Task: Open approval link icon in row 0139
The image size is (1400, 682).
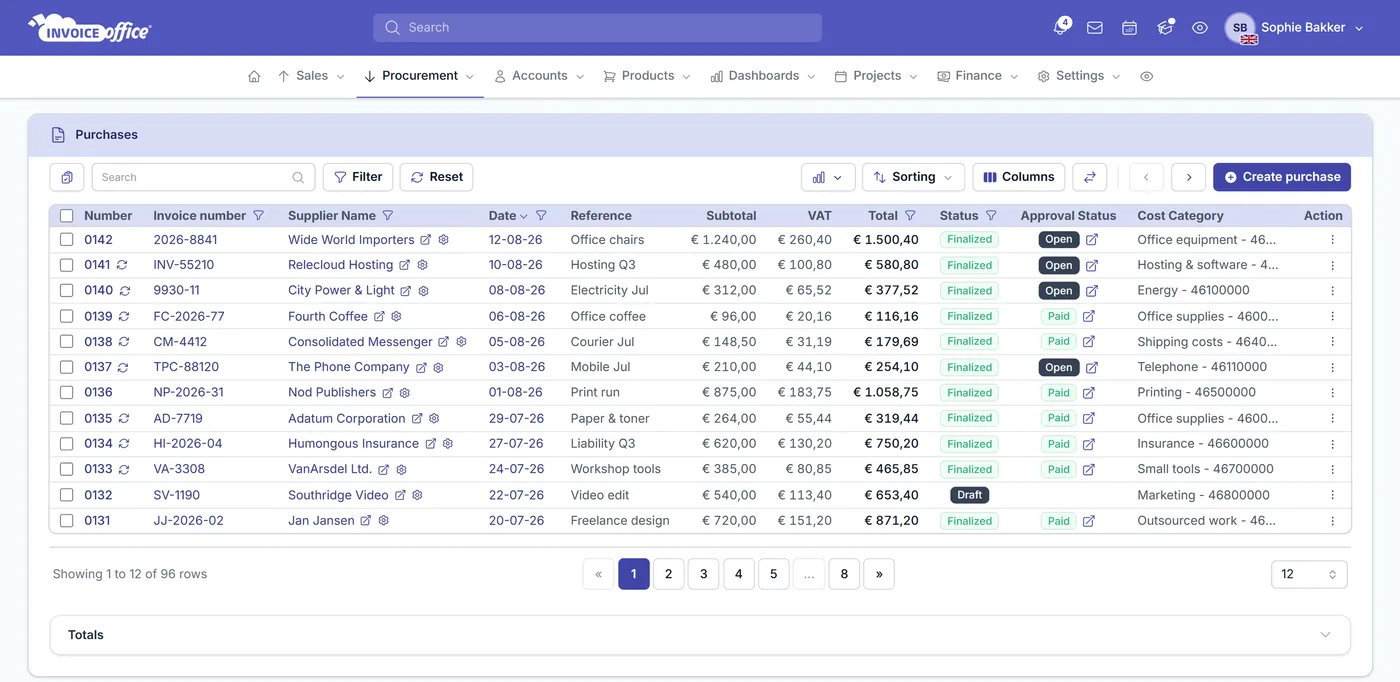Action: [x=1089, y=316]
